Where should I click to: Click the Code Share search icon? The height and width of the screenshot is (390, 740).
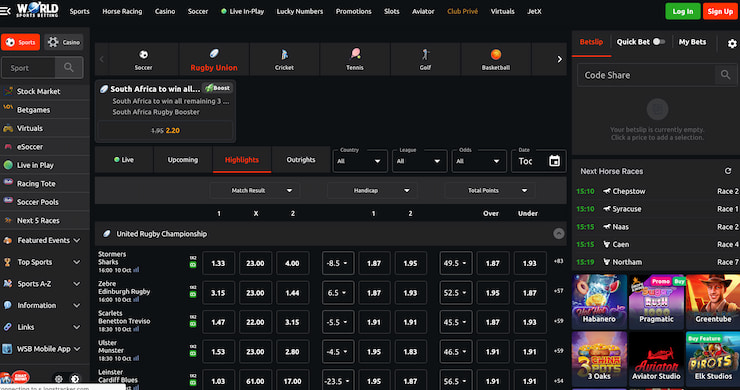point(725,75)
